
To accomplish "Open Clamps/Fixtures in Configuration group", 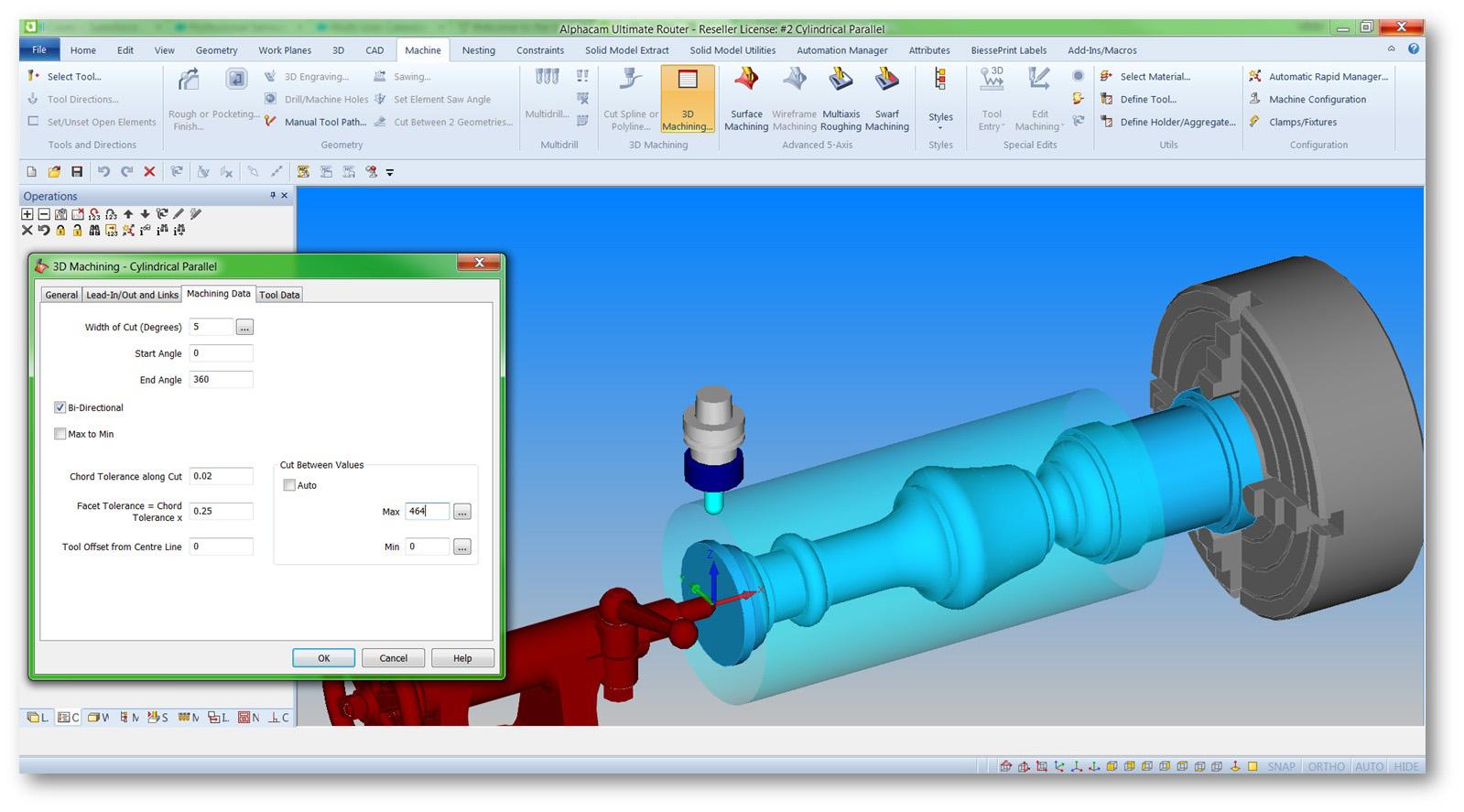I will 1292,123.
